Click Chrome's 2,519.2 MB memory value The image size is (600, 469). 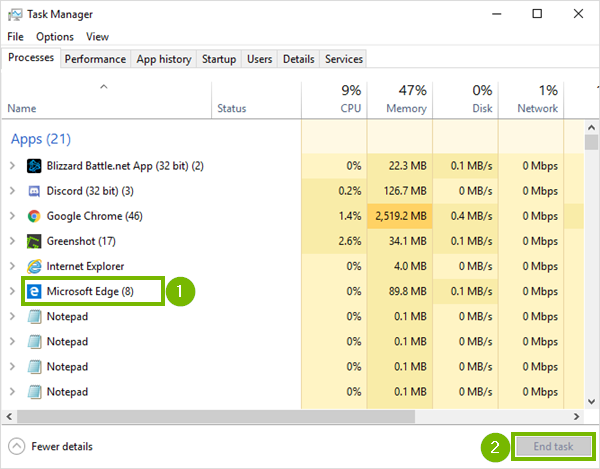click(x=401, y=216)
